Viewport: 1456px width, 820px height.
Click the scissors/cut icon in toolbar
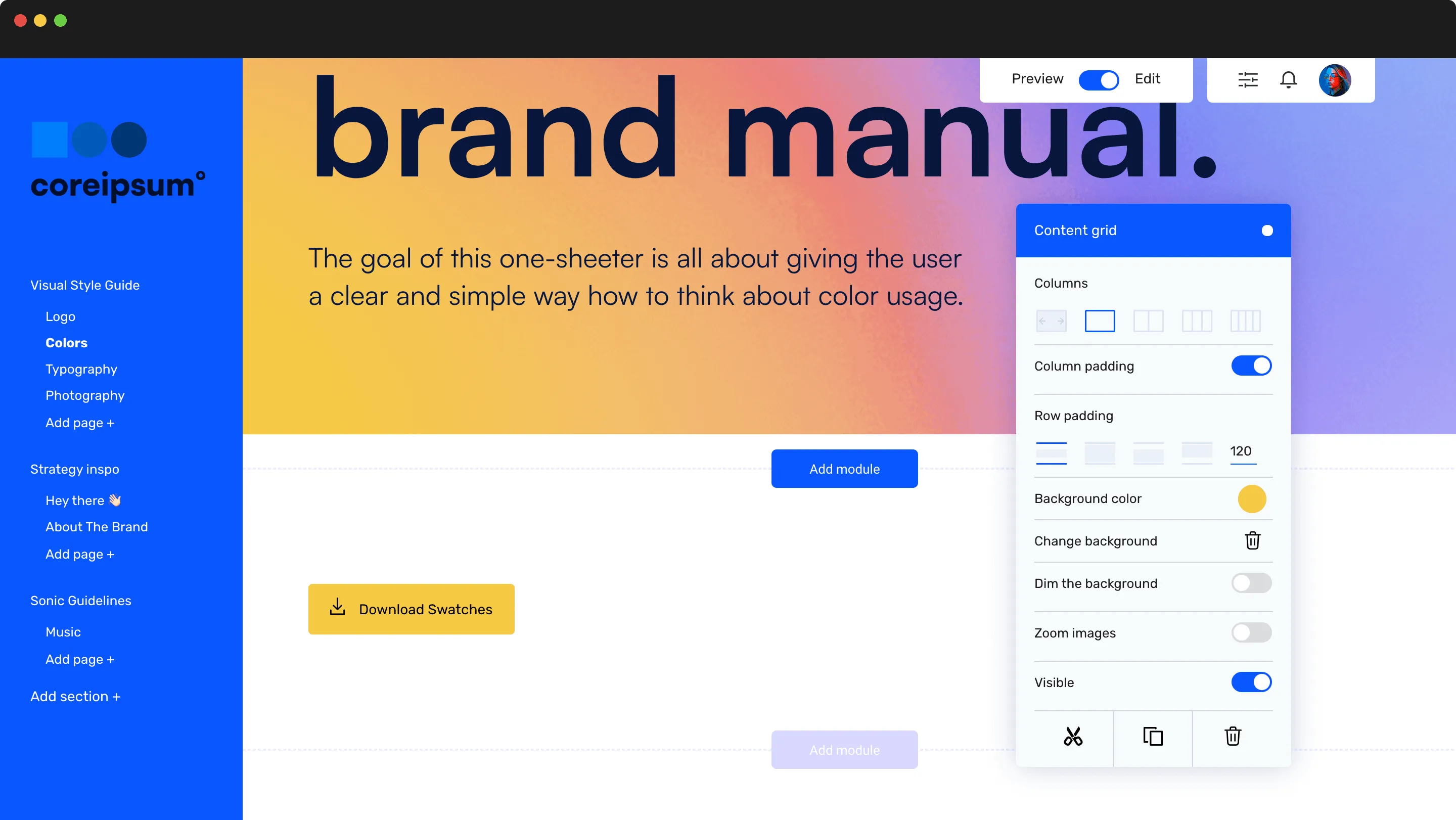tap(1074, 737)
